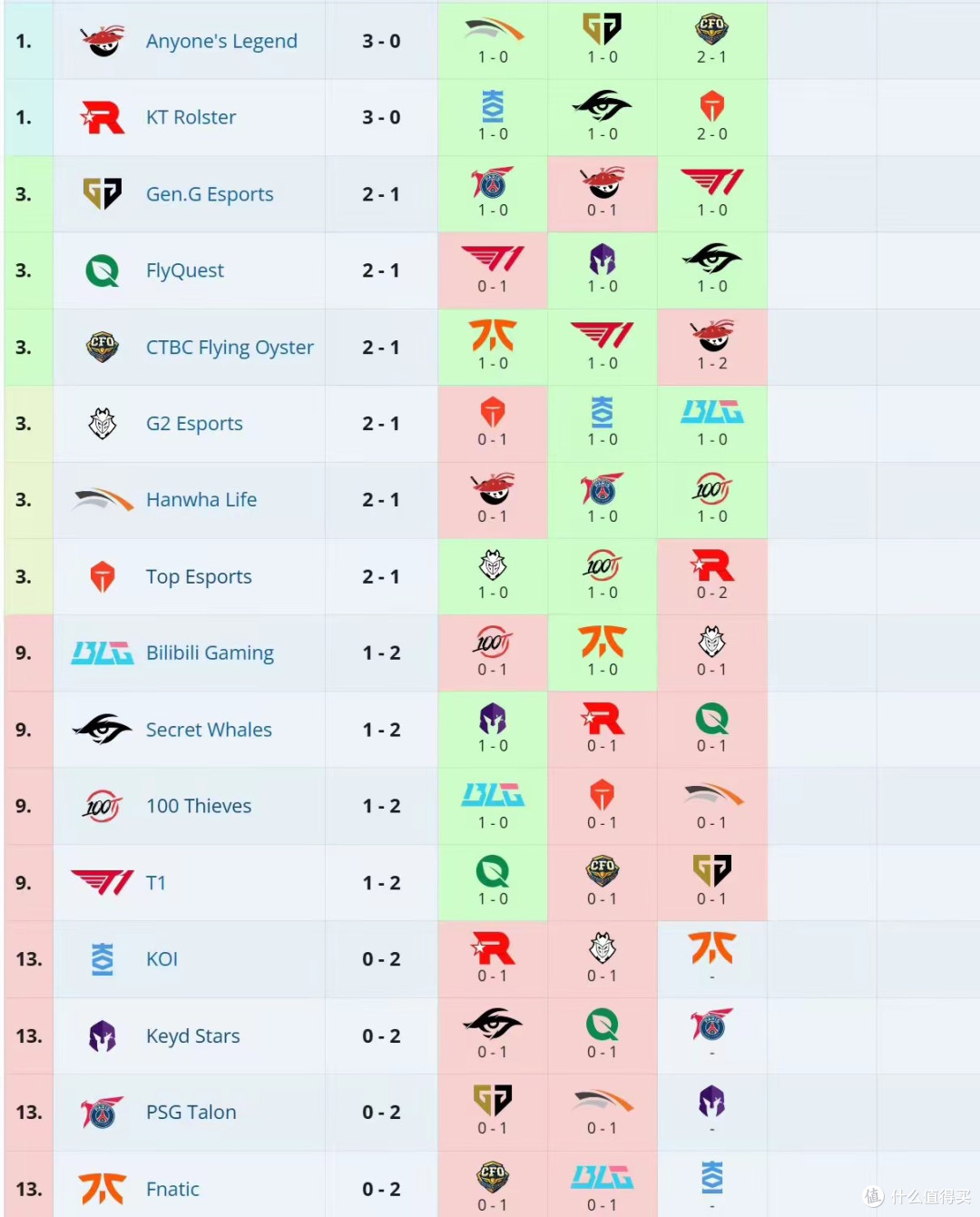
Task: Click the 100 Thieves logo beside team name
Action: tap(103, 806)
